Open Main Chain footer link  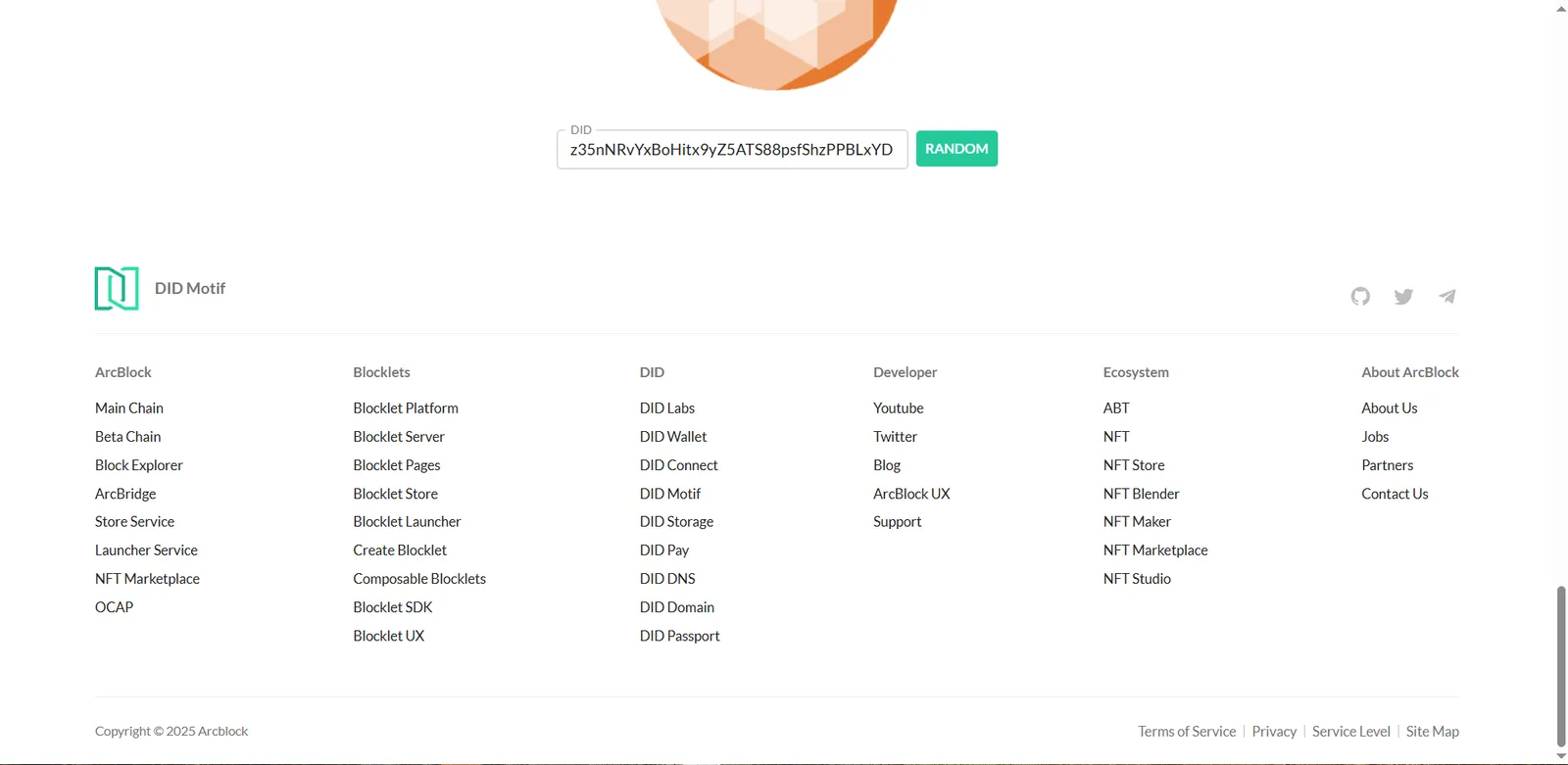tap(129, 408)
